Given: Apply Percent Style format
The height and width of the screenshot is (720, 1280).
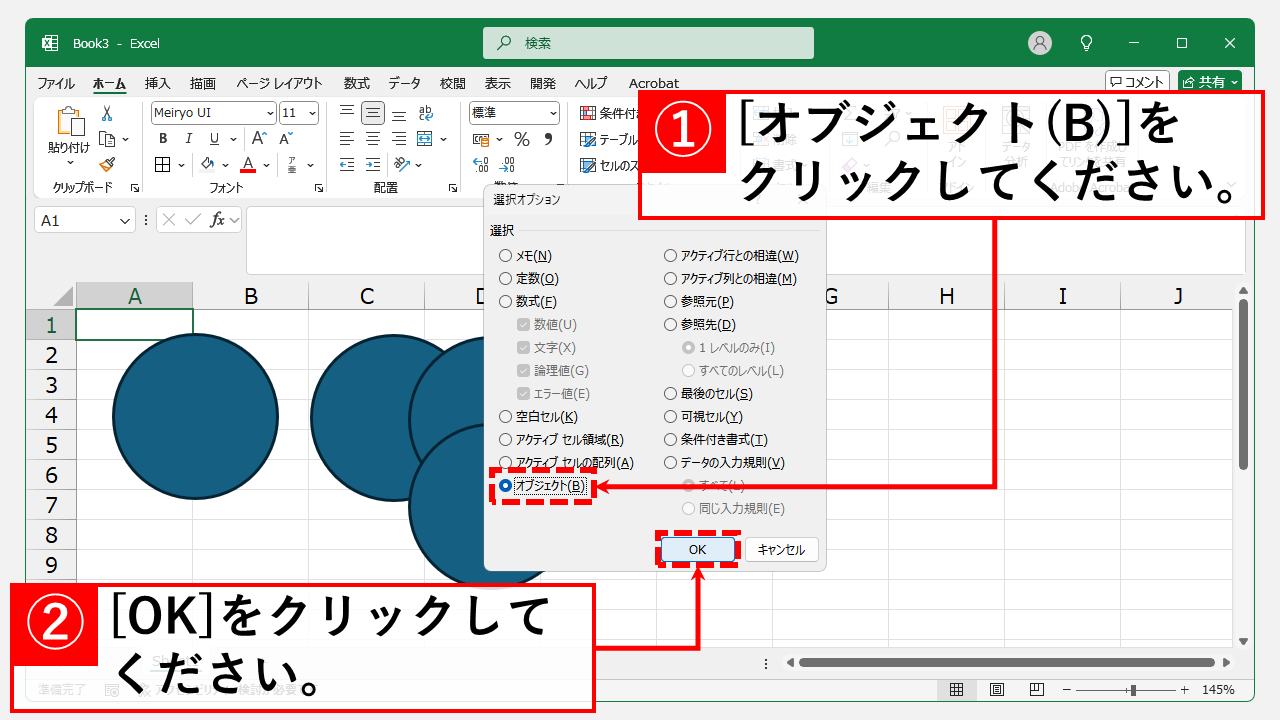Looking at the screenshot, I should tap(521, 139).
